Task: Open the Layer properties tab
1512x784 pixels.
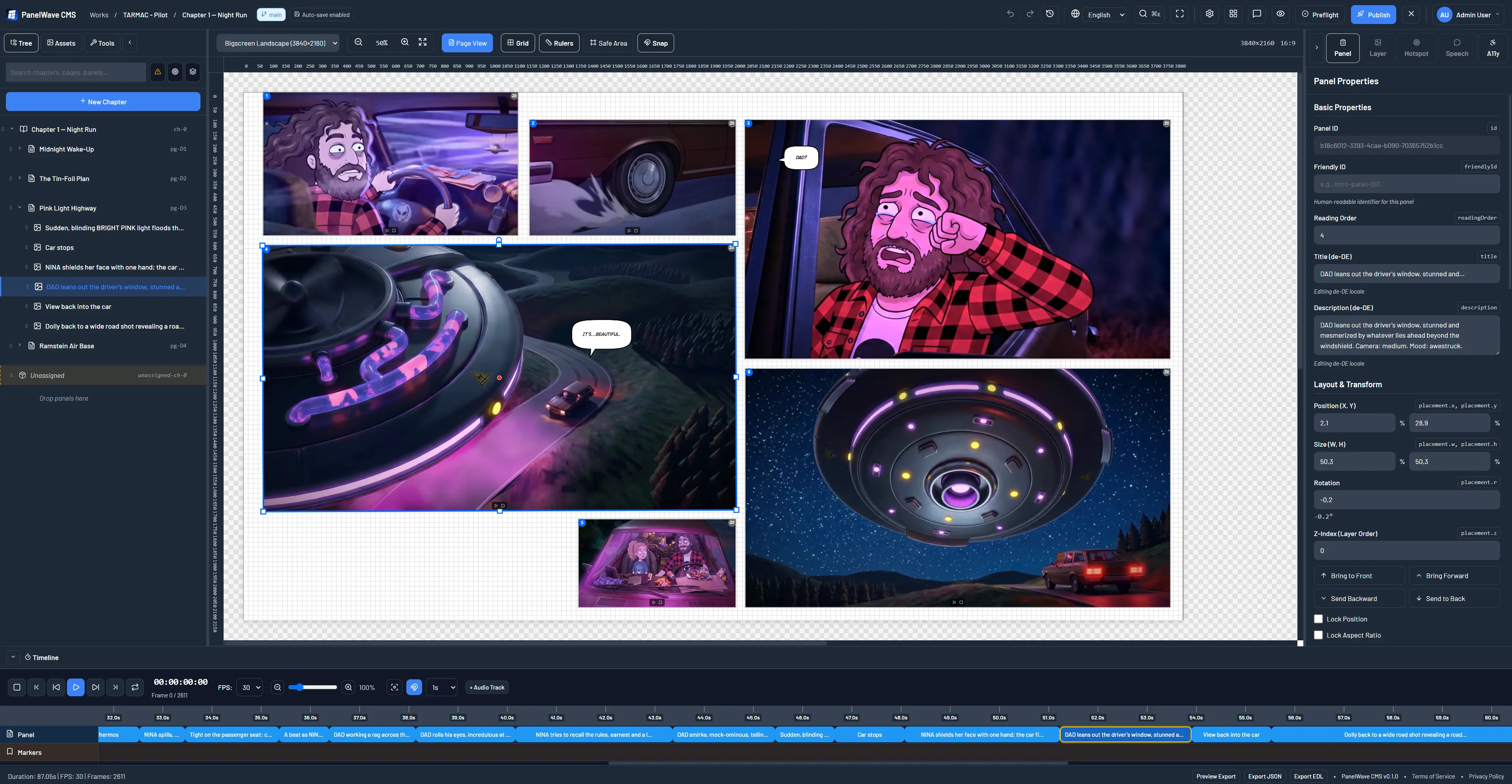Action: tap(1378, 48)
